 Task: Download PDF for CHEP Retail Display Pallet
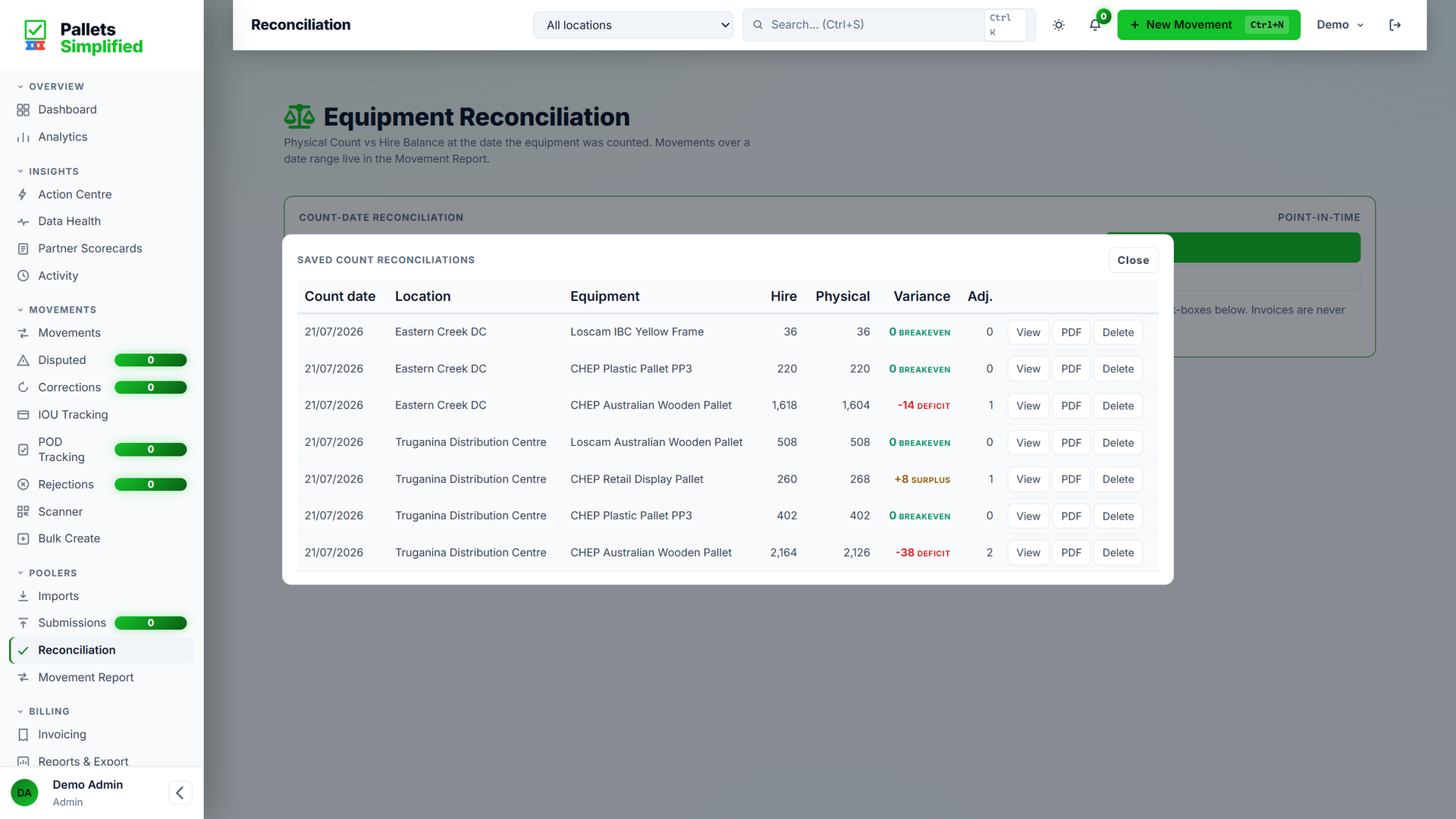[x=1071, y=479]
